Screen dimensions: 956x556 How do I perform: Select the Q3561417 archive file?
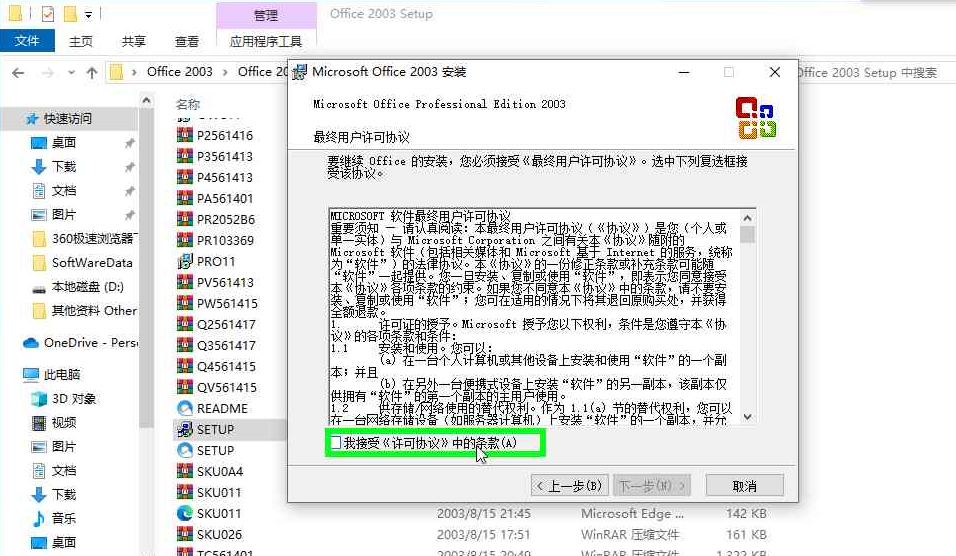226,346
